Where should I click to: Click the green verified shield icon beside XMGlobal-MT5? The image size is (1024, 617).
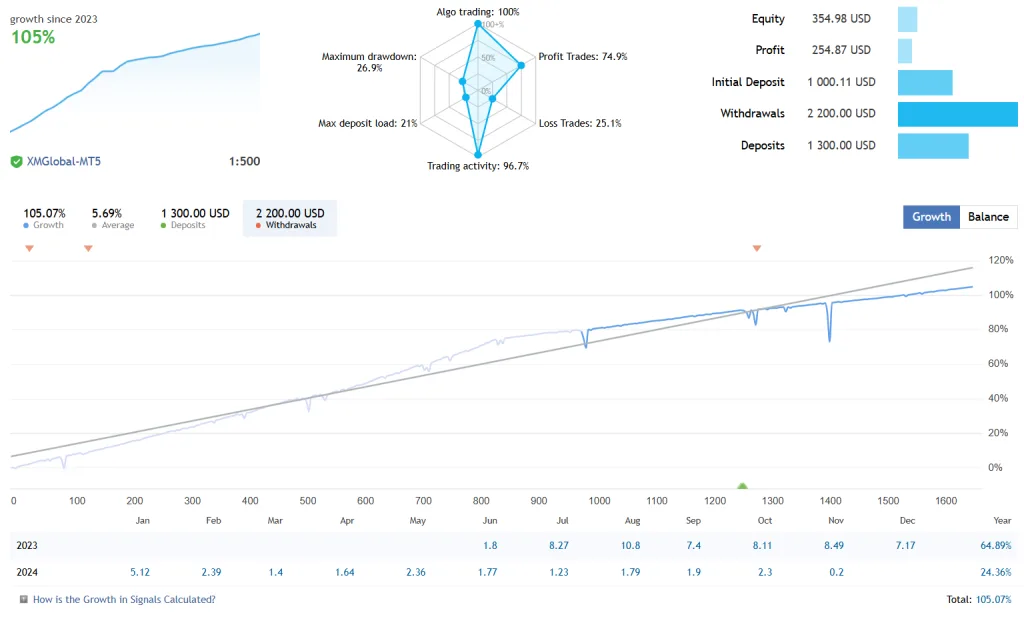coord(16,162)
